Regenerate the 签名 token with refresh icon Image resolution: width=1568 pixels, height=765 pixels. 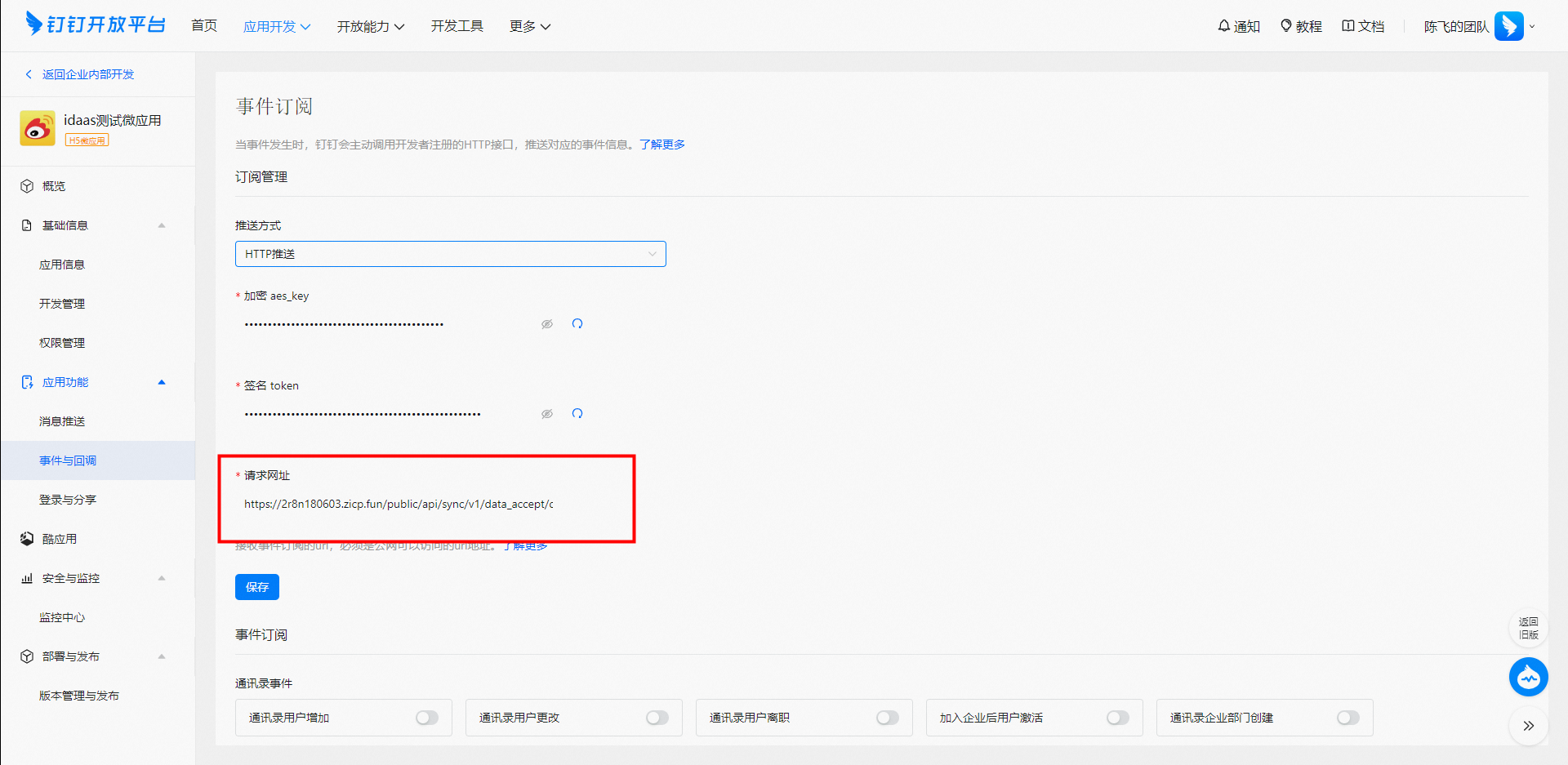577,414
